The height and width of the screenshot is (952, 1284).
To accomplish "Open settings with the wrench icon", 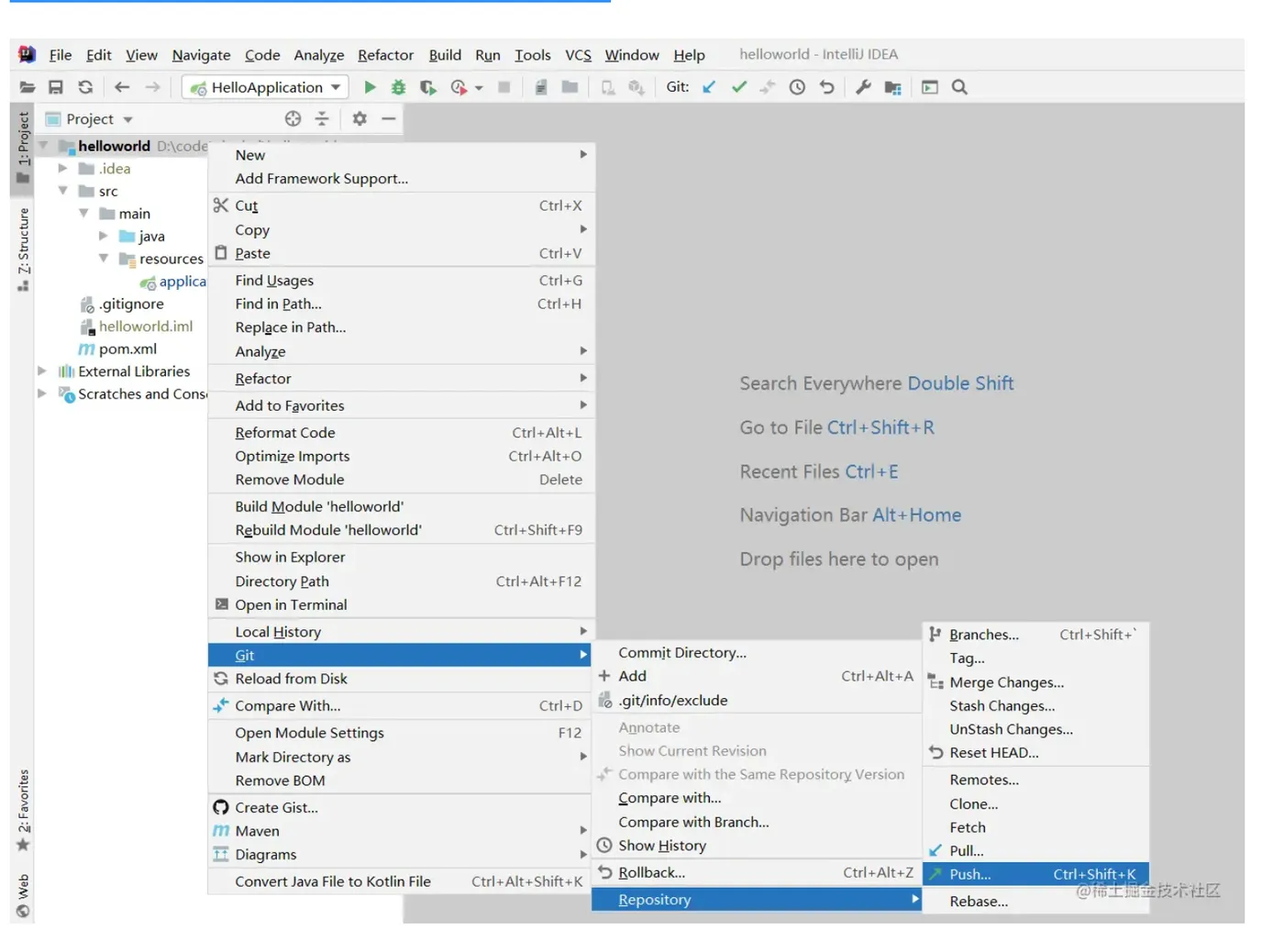I will [x=863, y=87].
